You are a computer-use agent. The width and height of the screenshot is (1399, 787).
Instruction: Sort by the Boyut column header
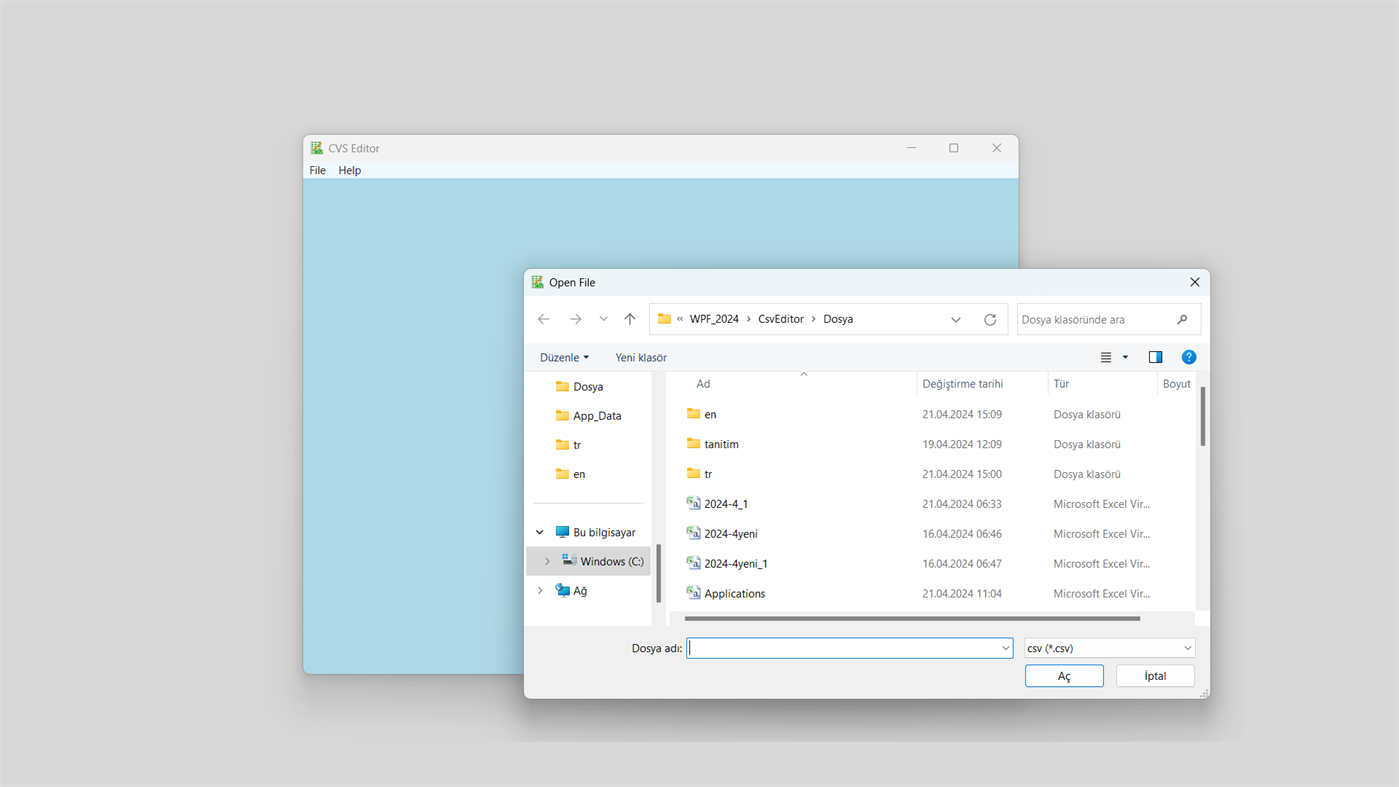pos(1176,384)
